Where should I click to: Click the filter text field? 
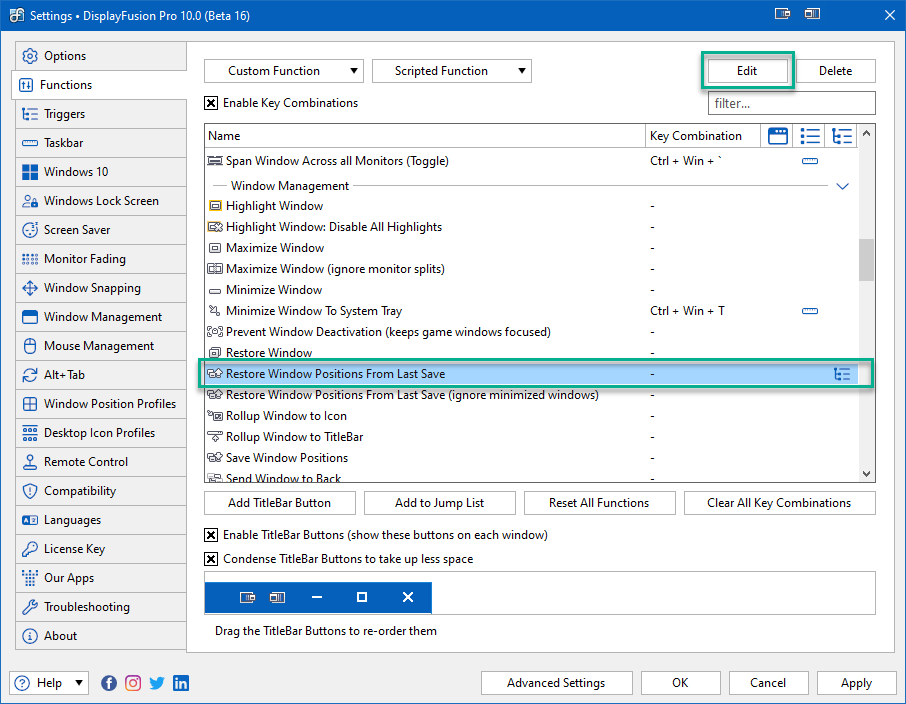(x=792, y=103)
